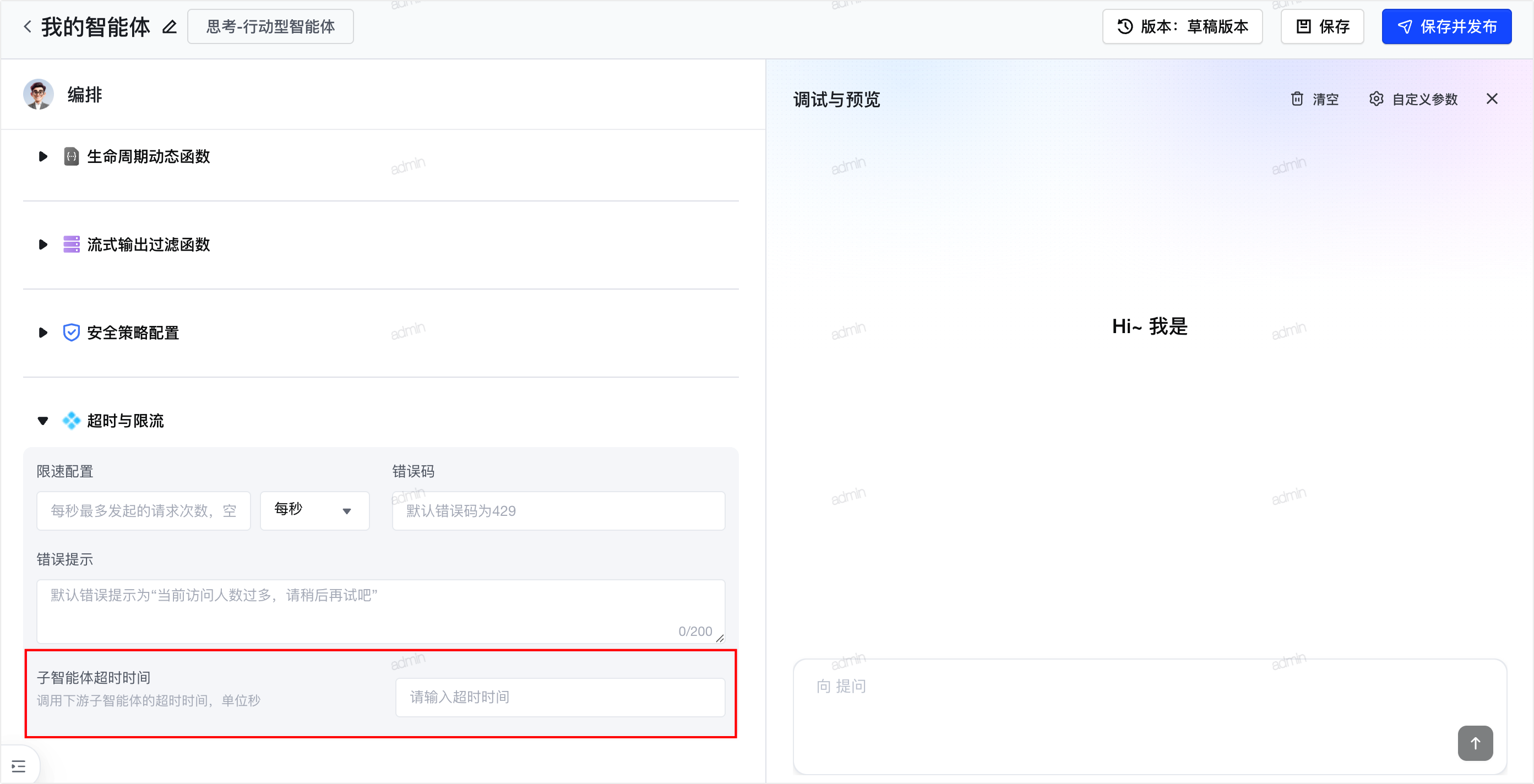Click the blue 超时与限流 diamond icon
The height and width of the screenshot is (784, 1534).
pos(72,420)
